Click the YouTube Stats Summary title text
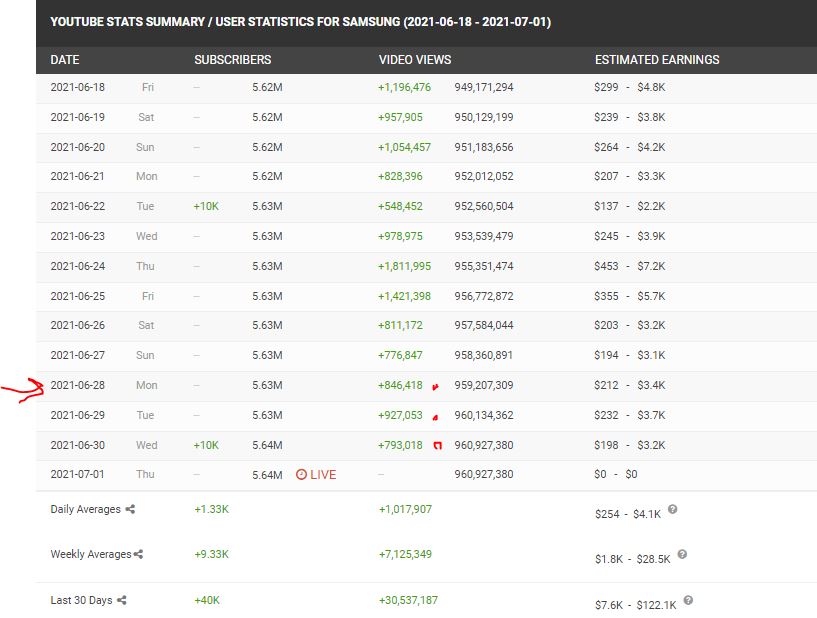The height and width of the screenshot is (618, 817). (x=300, y=22)
